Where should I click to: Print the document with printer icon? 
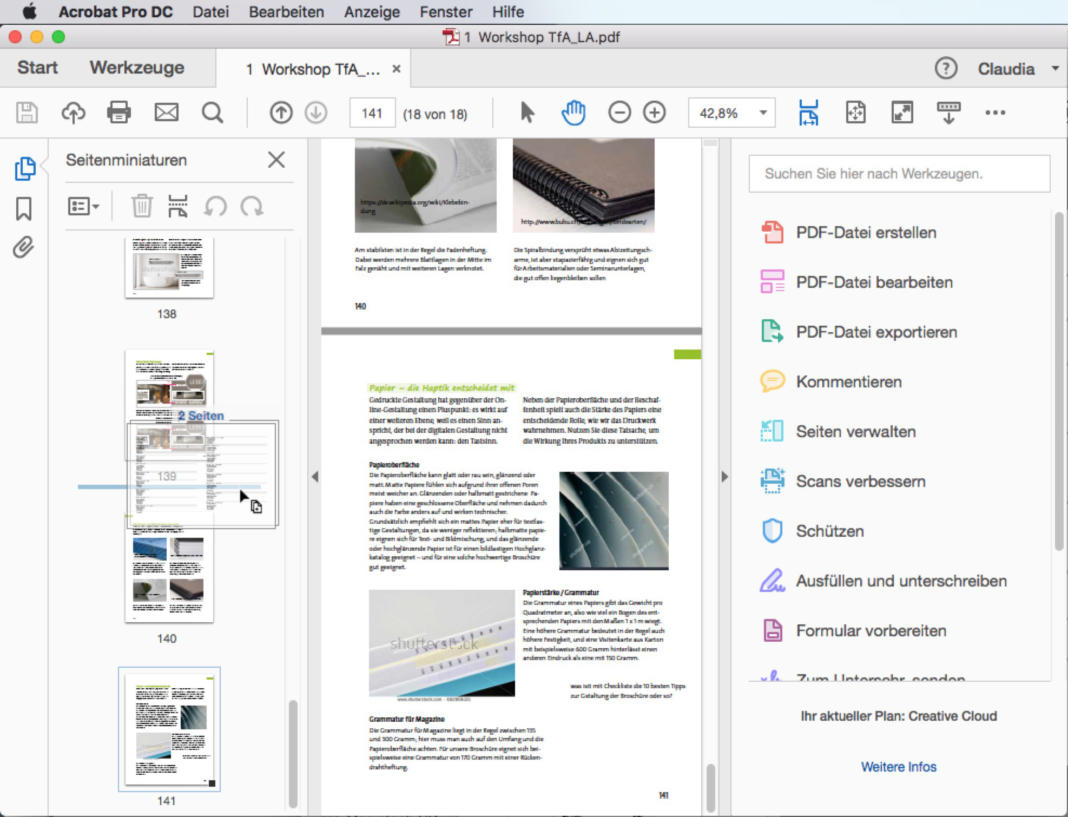(x=119, y=112)
